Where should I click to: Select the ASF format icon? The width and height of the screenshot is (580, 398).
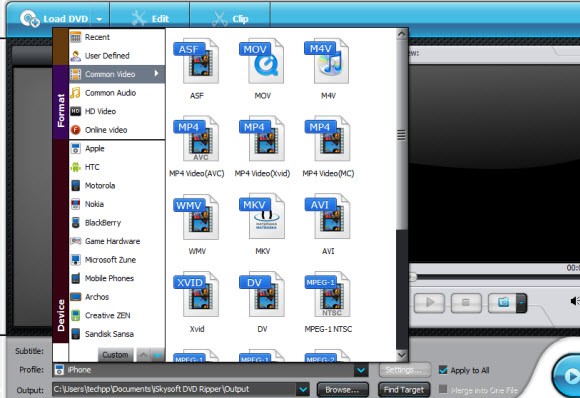pos(196,61)
